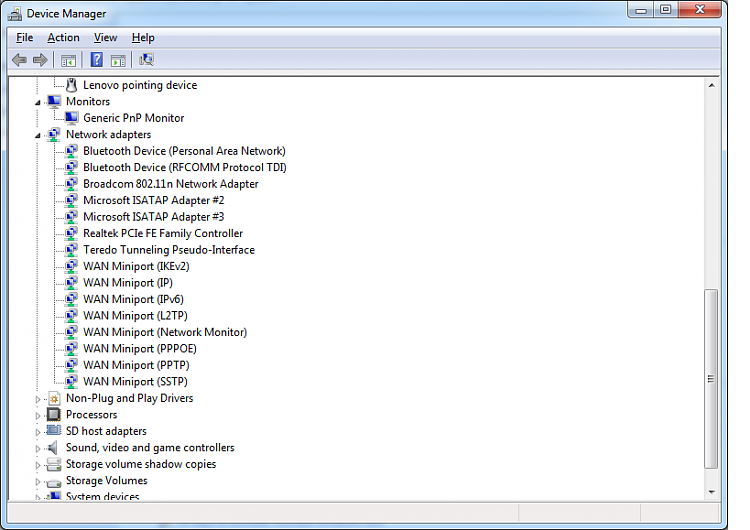Click the Storage volume shadow copies icon
This screenshot has height=530, width=750.
54,464
